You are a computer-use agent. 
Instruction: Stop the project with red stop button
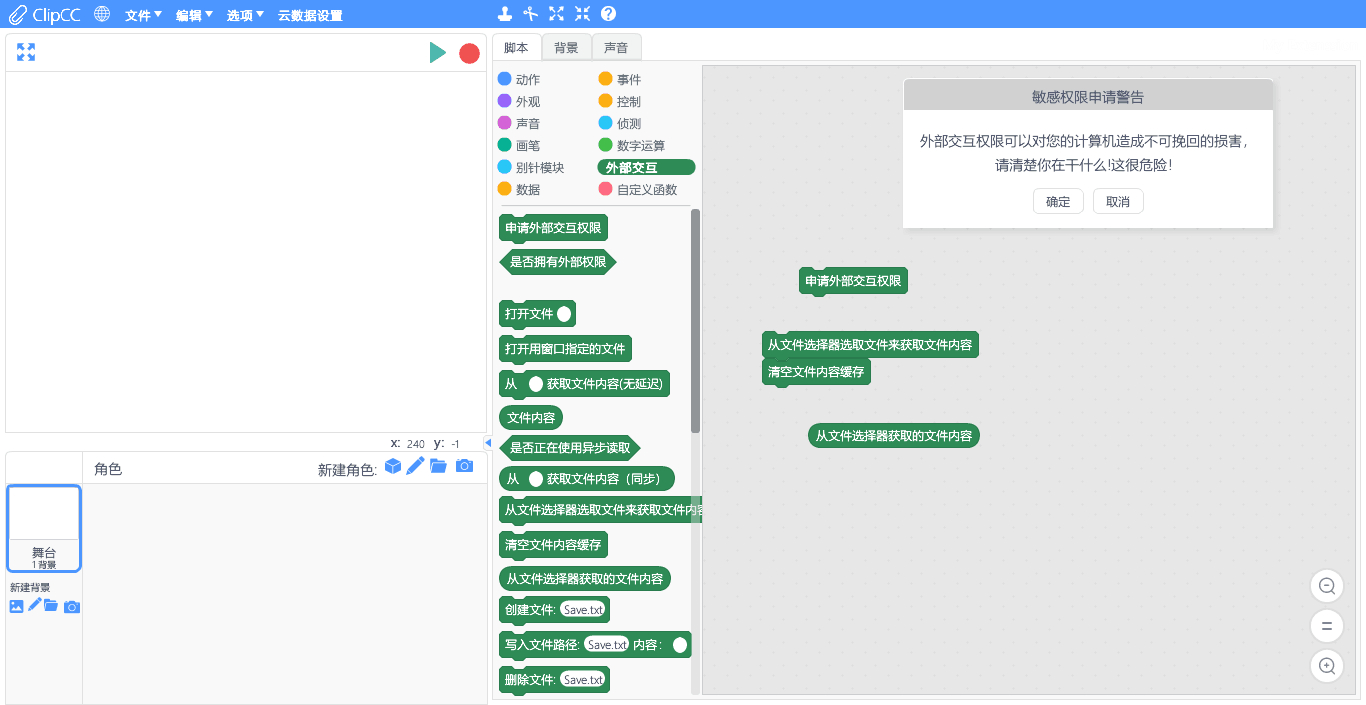tap(469, 54)
